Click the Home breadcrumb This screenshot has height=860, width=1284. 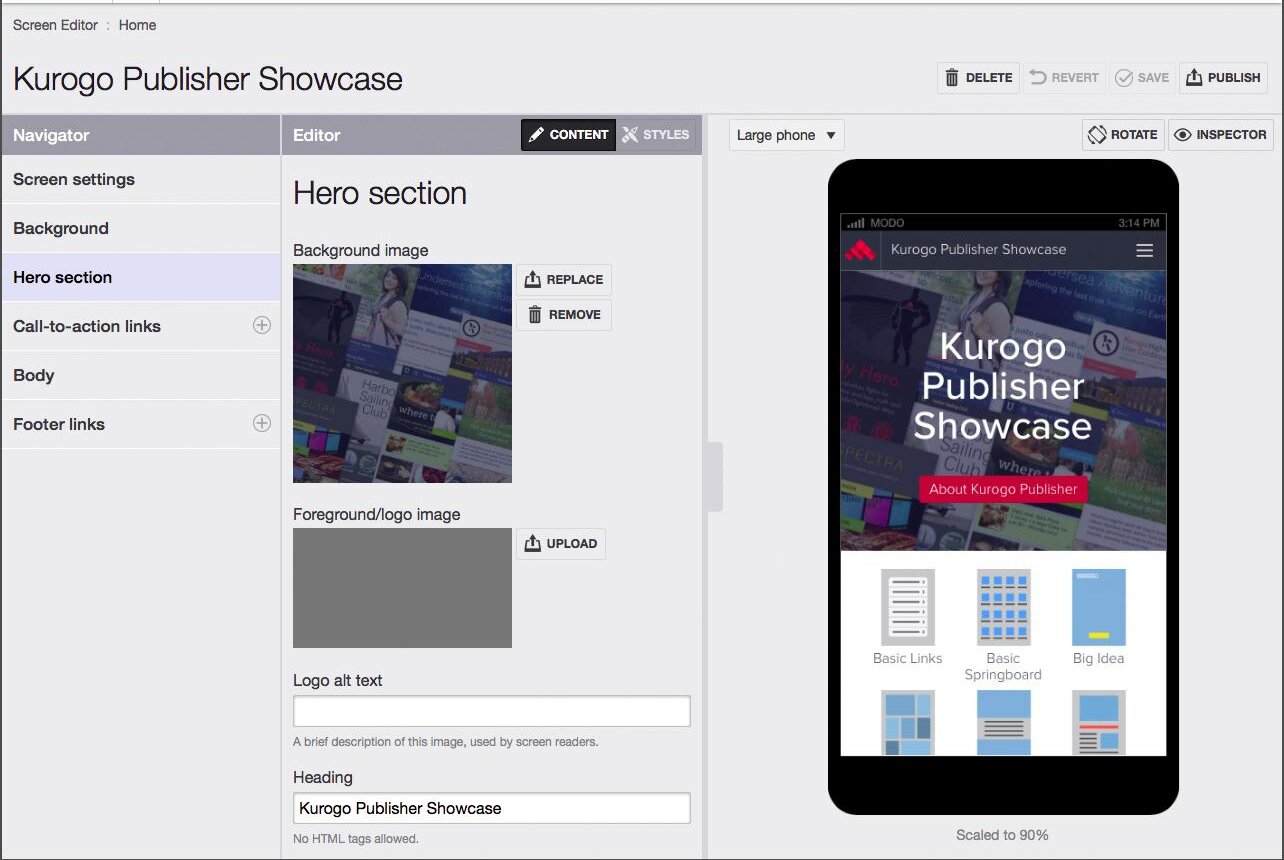click(x=137, y=25)
